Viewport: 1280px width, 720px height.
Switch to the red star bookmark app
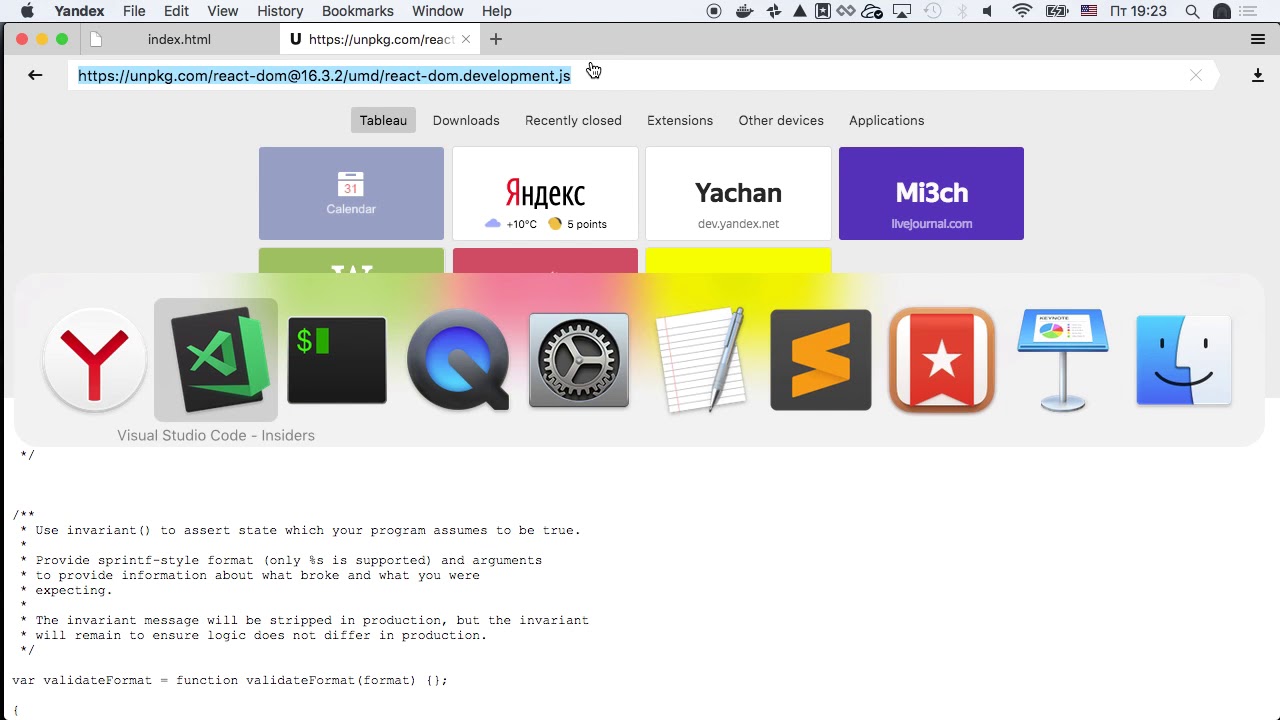(x=942, y=360)
